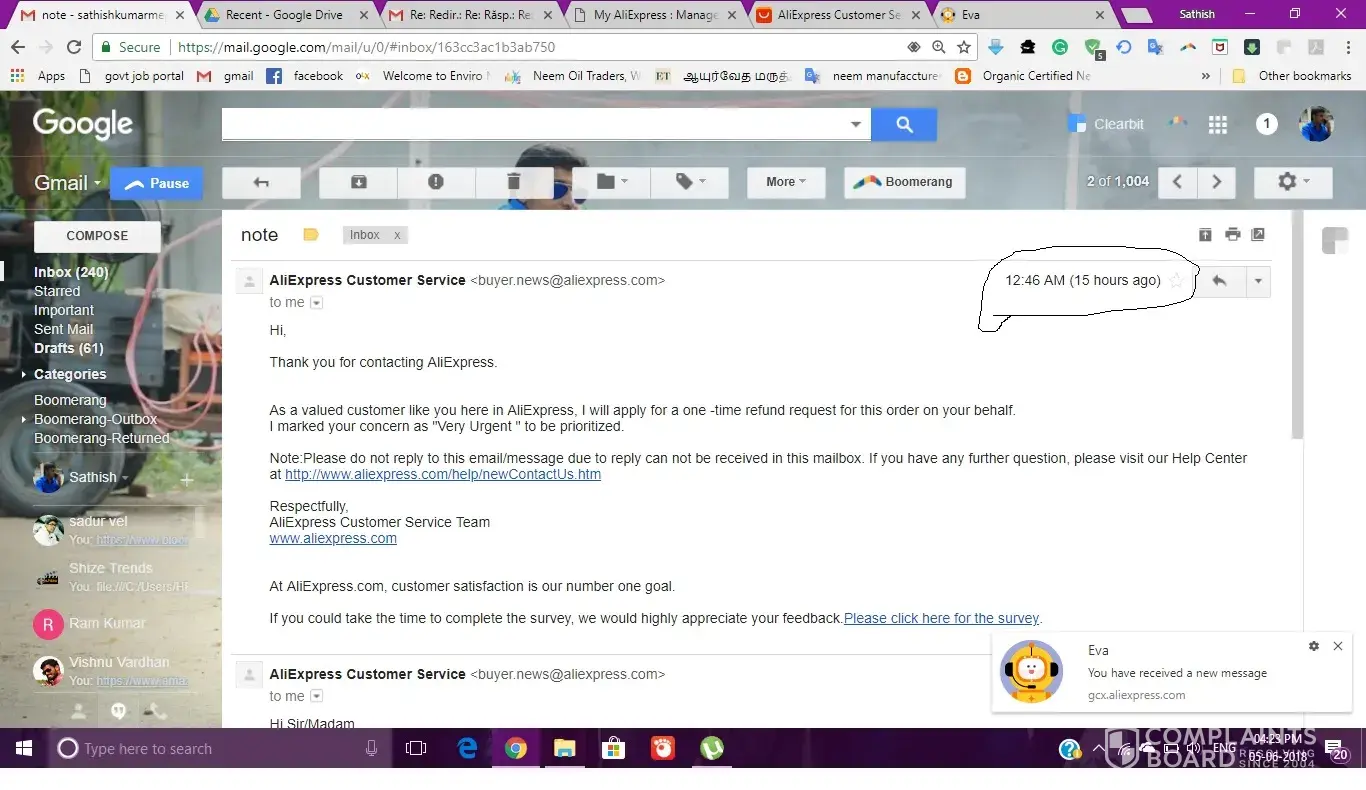Open chat with Vishnu Vardhan
The height and width of the screenshot is (790, 1366).
tap(111, 671)
